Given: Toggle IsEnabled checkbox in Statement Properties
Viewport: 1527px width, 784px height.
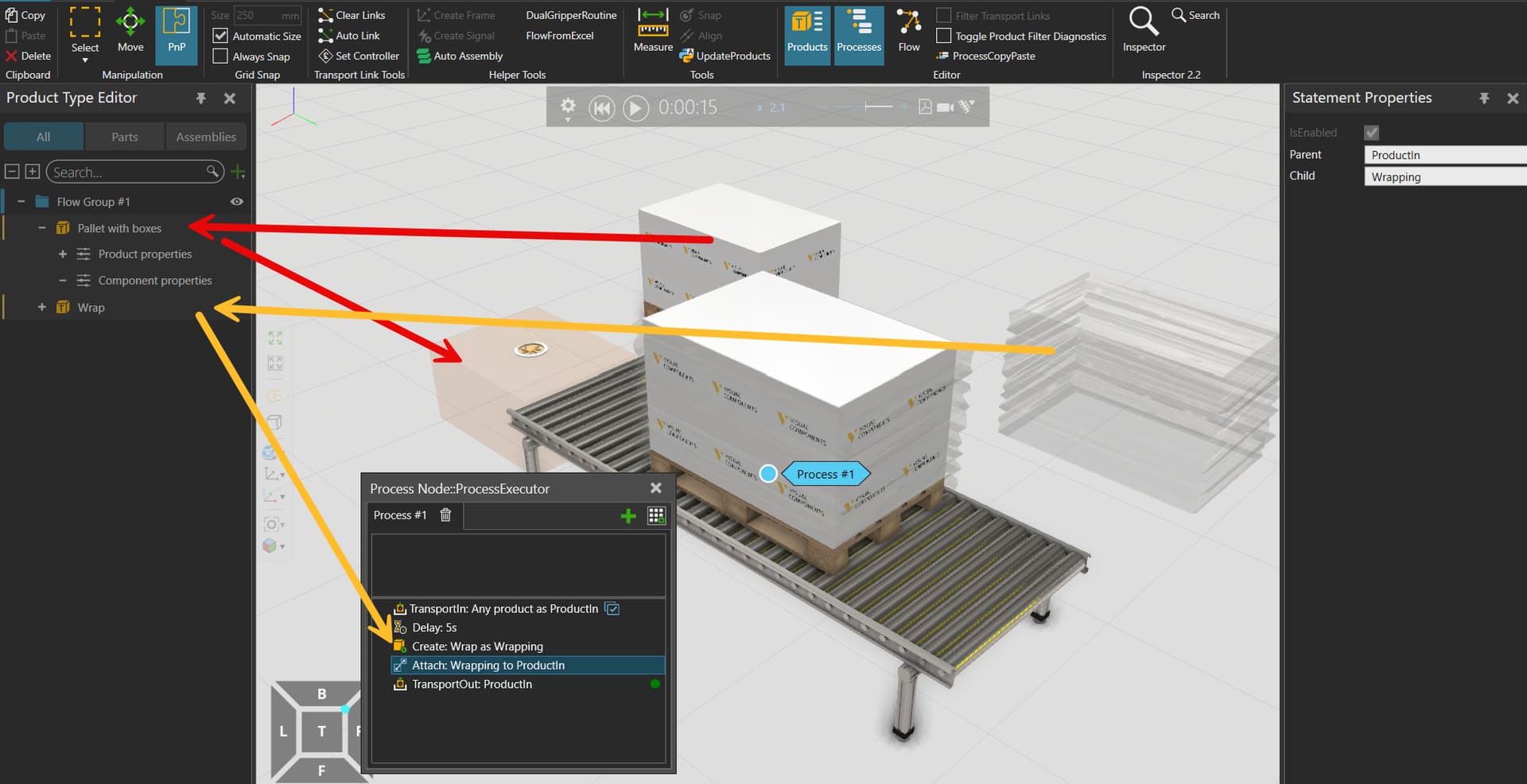Looking at the screenshot, I should [x=1371, y=133].
